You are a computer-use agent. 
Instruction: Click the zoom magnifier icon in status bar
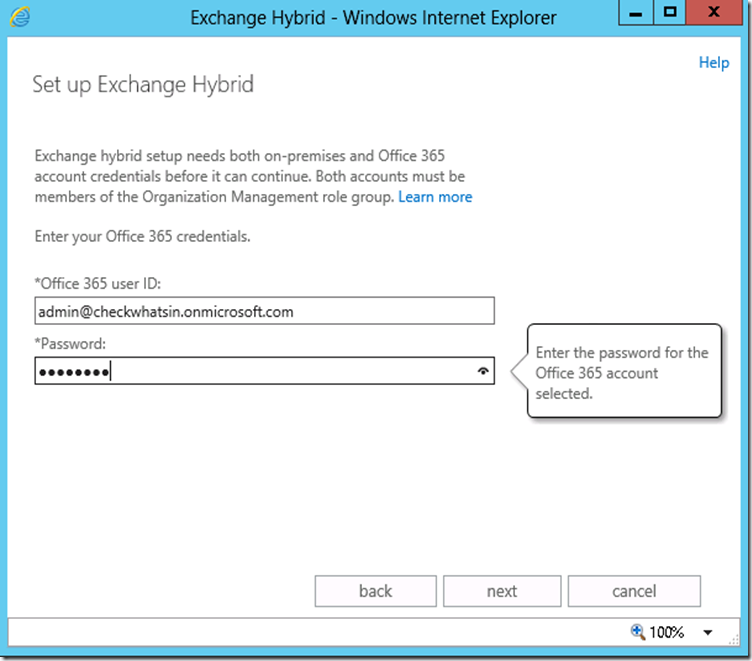tap(637, 632)
